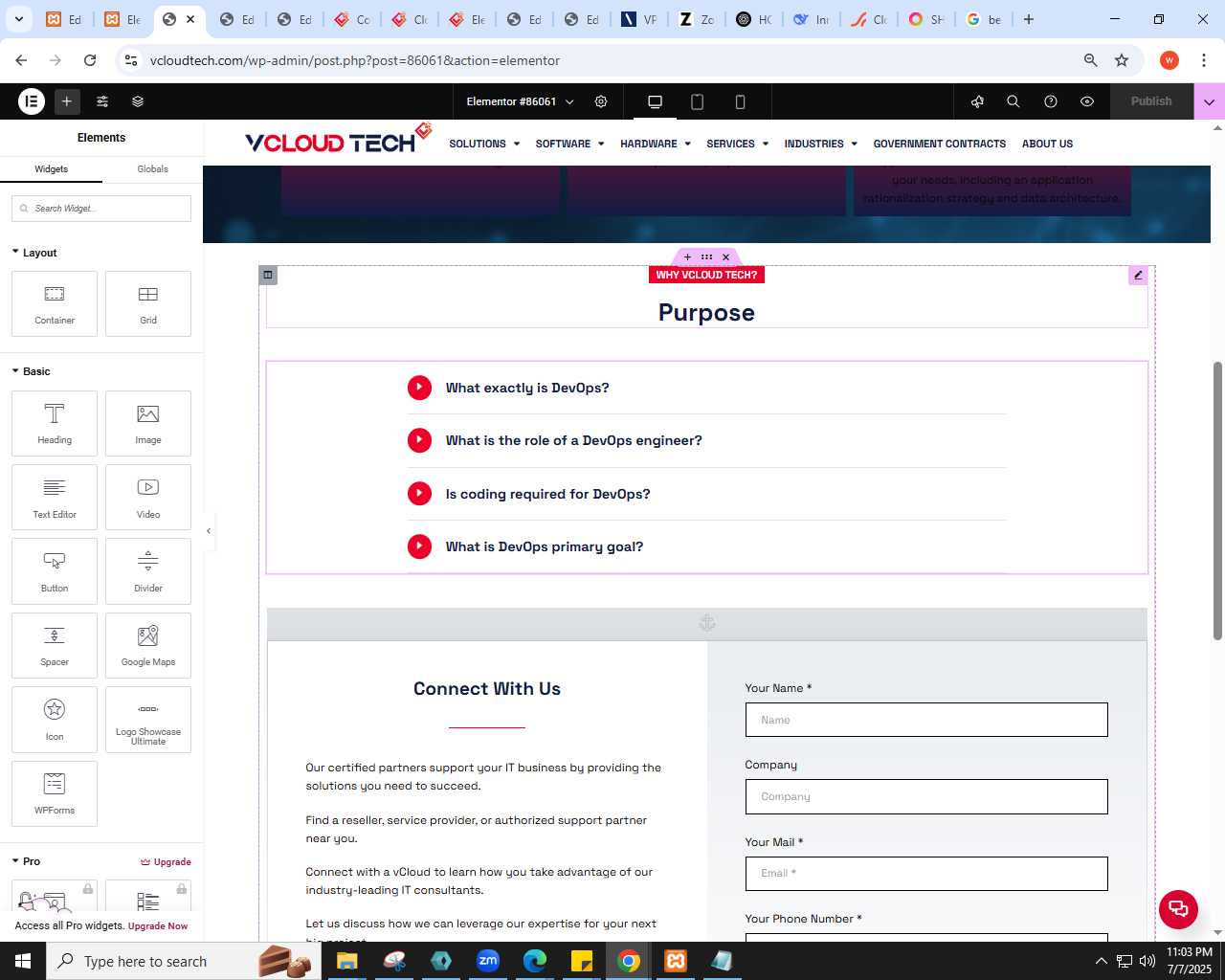
Task: Open the HARDWARE menu
Action: tap(656, 144)
